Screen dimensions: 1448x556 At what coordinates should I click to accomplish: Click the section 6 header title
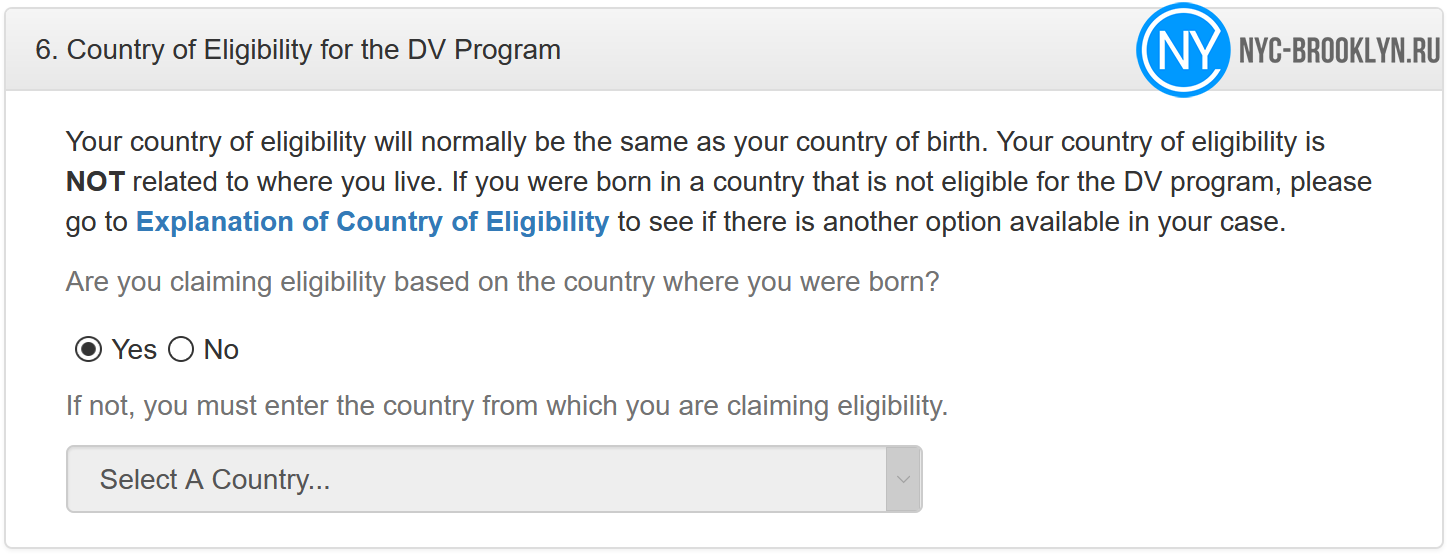298,50
